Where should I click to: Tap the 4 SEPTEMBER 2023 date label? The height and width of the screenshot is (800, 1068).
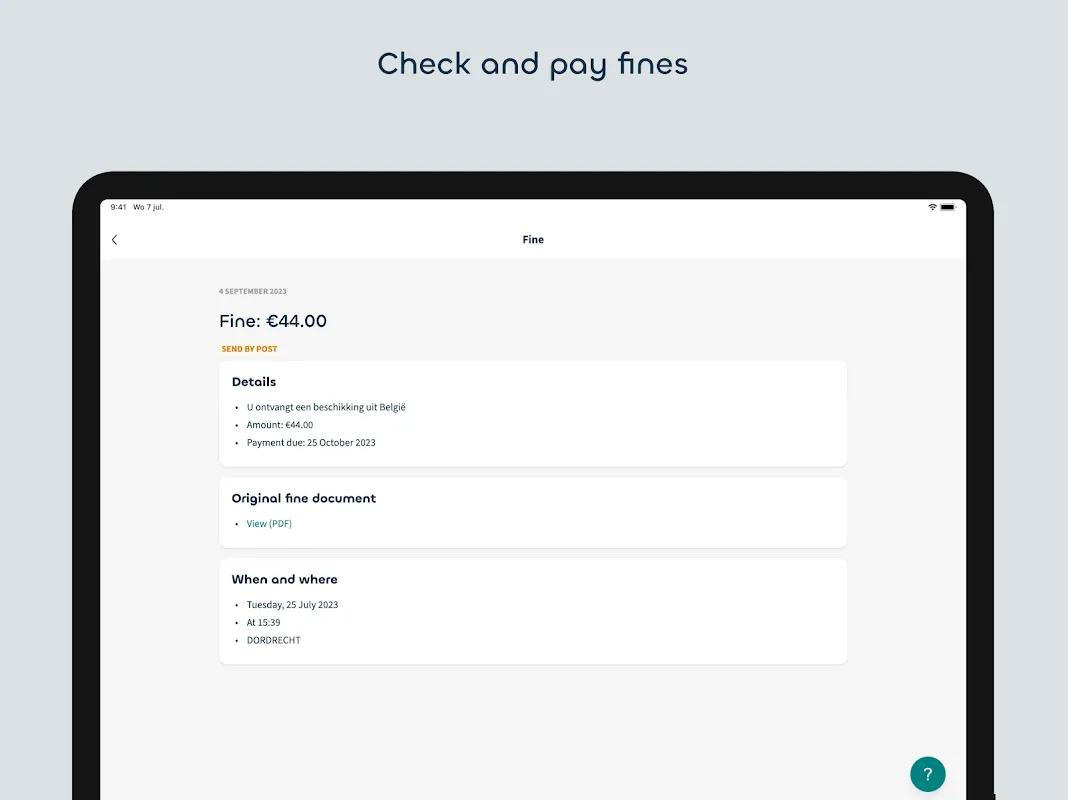[253, 291]
